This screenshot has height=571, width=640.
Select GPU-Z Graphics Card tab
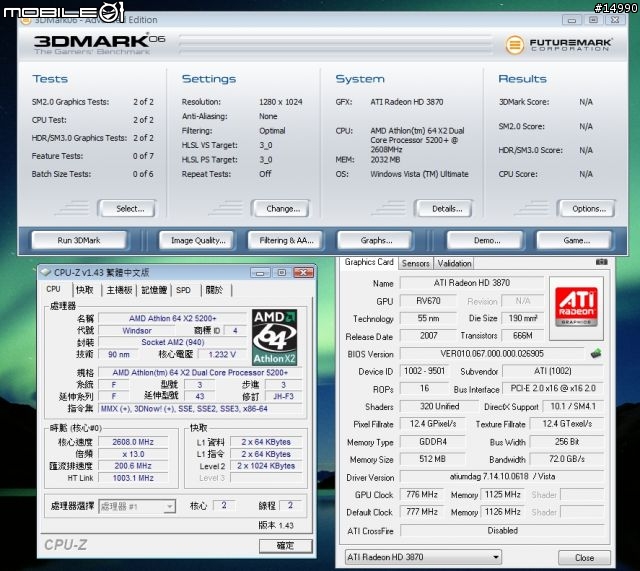(x=369, y=262)
